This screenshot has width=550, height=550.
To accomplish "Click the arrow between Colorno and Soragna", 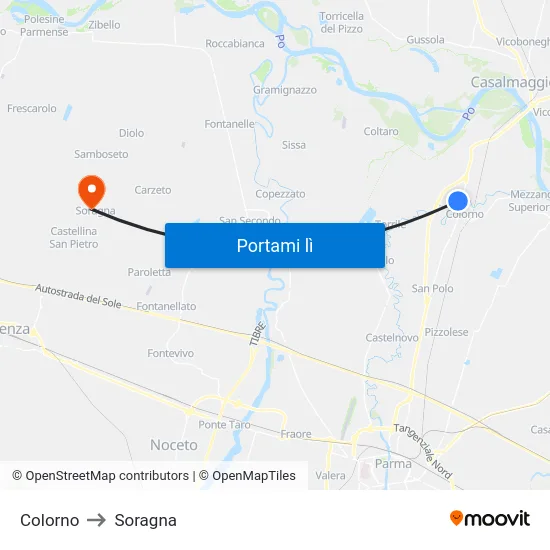I will (x=96, y=520).
